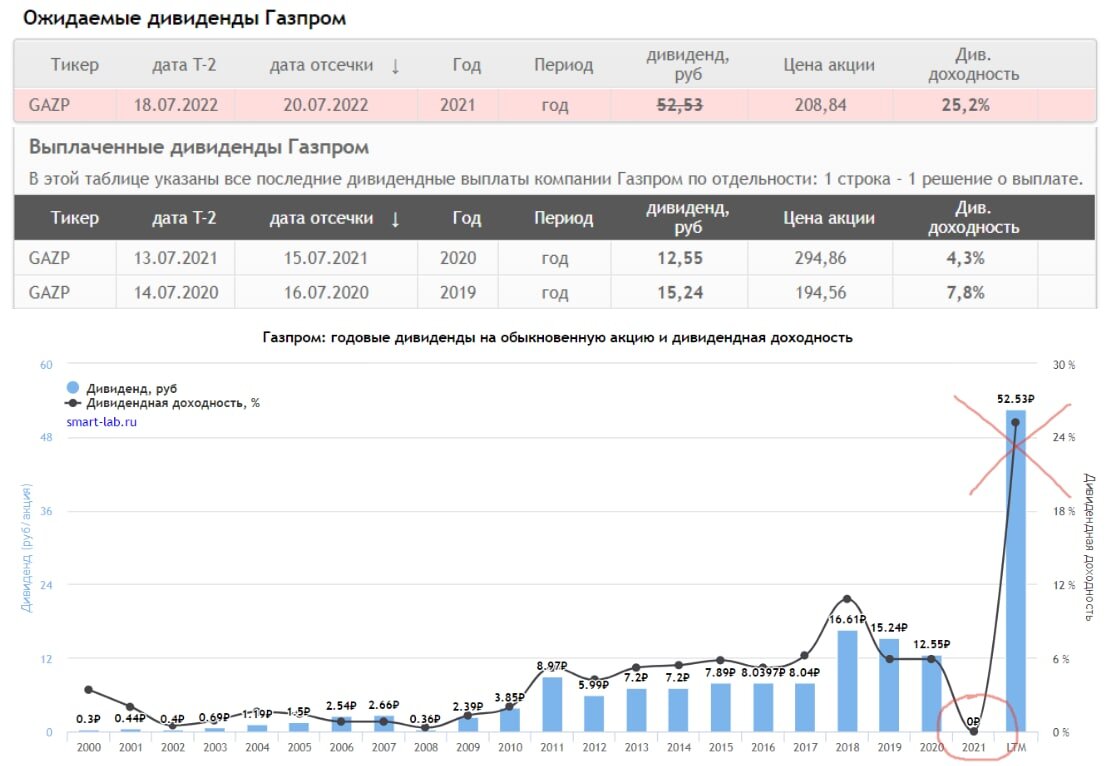Viewport: 1111px width, 766px height.
Task: Click the sort arrow next to дата отсечки in the expected dividends table
Action: [x=395, y=66]
